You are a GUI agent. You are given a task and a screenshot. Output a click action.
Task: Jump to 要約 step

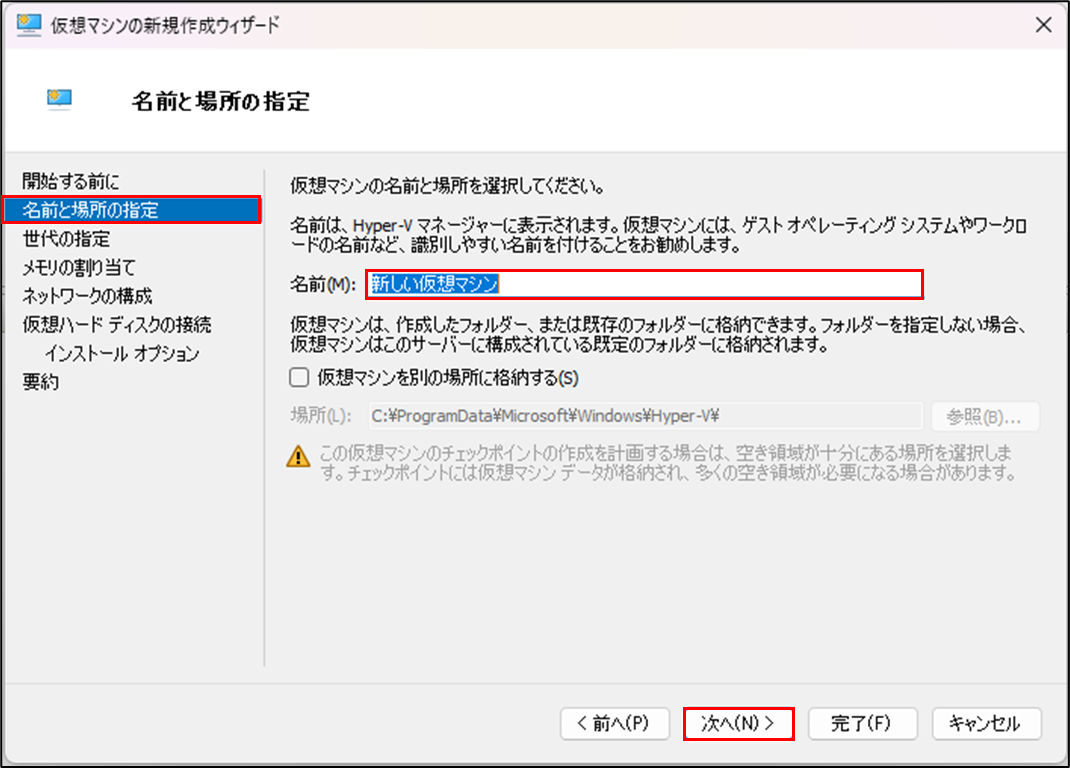pos(40,382)
